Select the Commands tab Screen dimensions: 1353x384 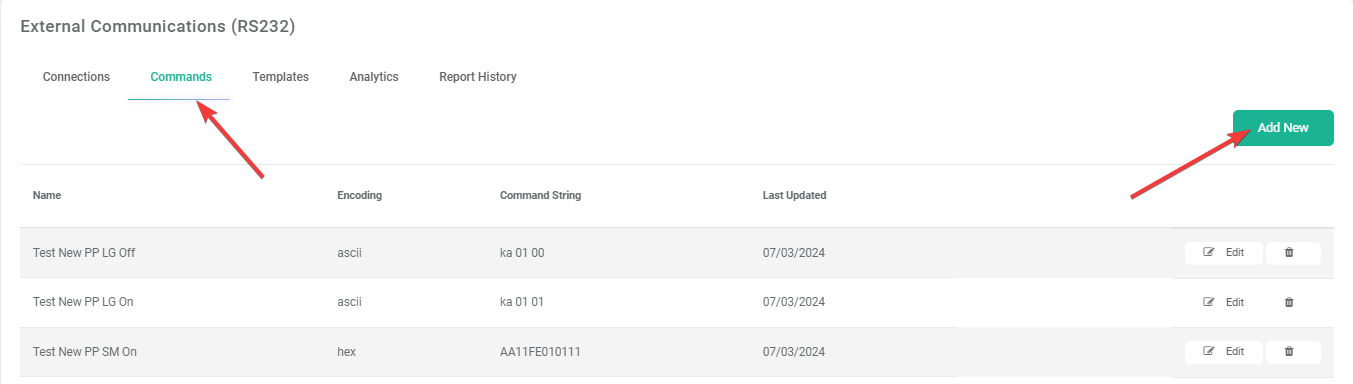181,77
